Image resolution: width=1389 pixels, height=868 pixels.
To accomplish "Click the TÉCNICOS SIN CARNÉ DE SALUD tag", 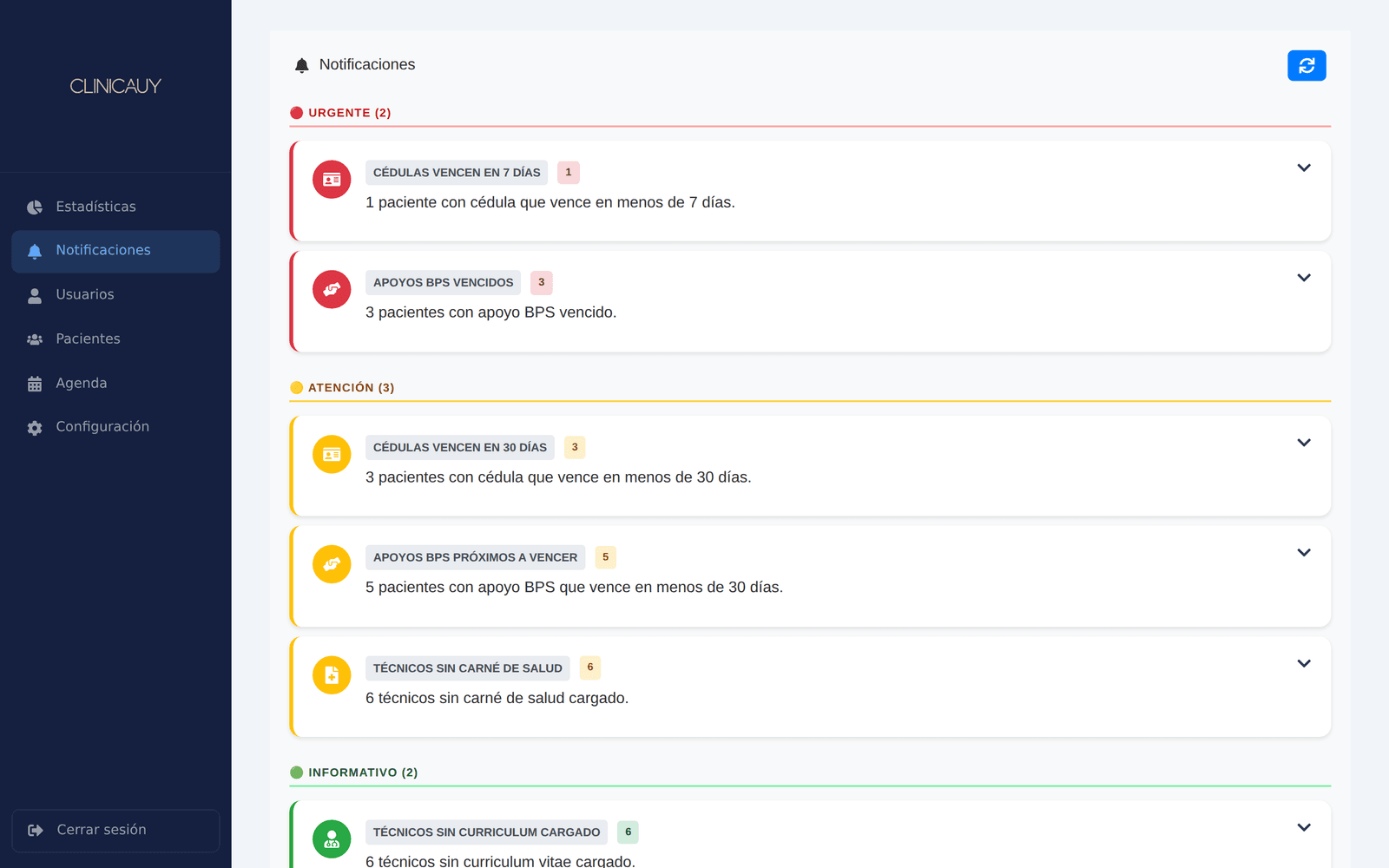I will tap(468, 668).
